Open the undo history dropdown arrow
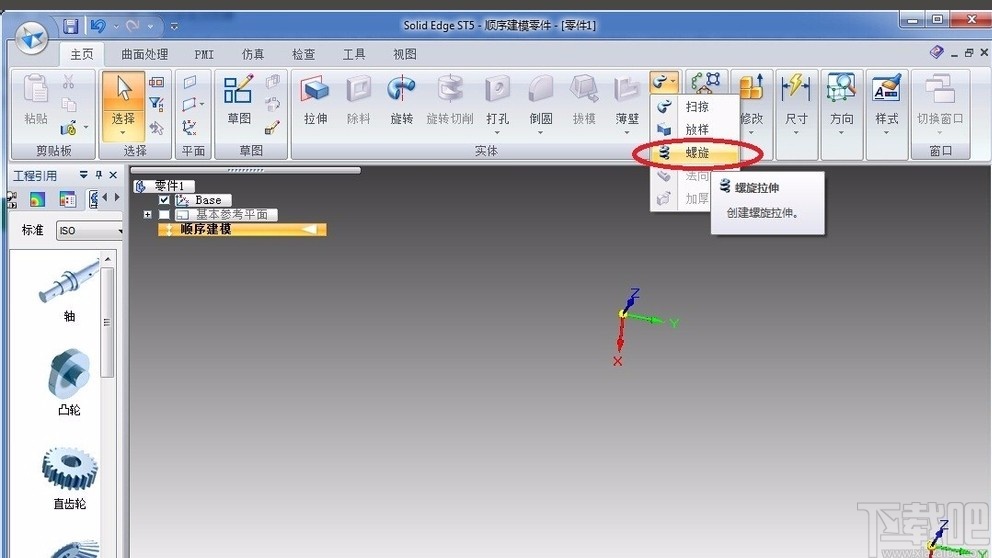Image resolution: width=992 pixels, height=558 pixels. pos(116,27)
